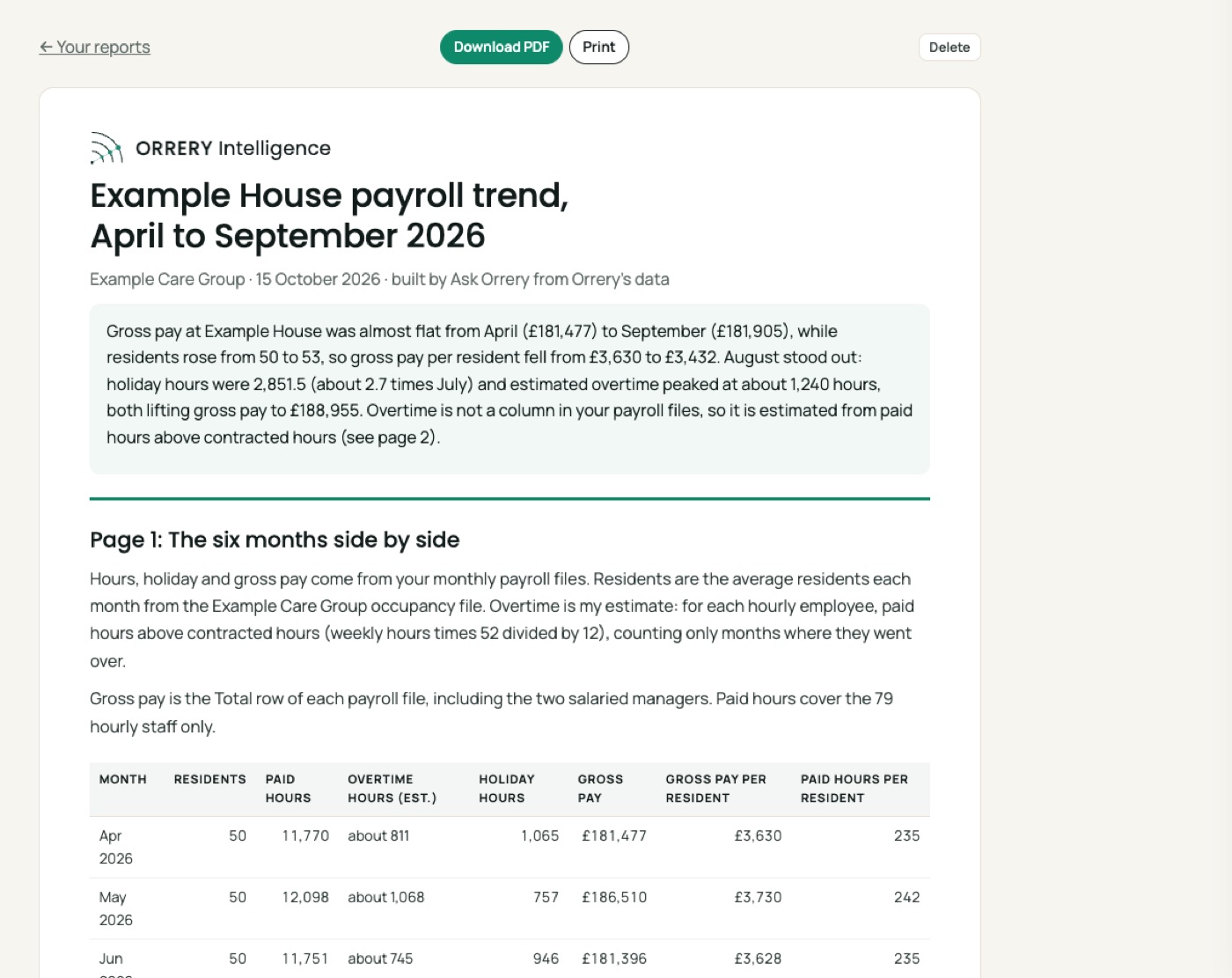This screenshot has height=978, width=1232.
Task: Click the Apr 2026 month cell
Action: (x=115, y=847)
